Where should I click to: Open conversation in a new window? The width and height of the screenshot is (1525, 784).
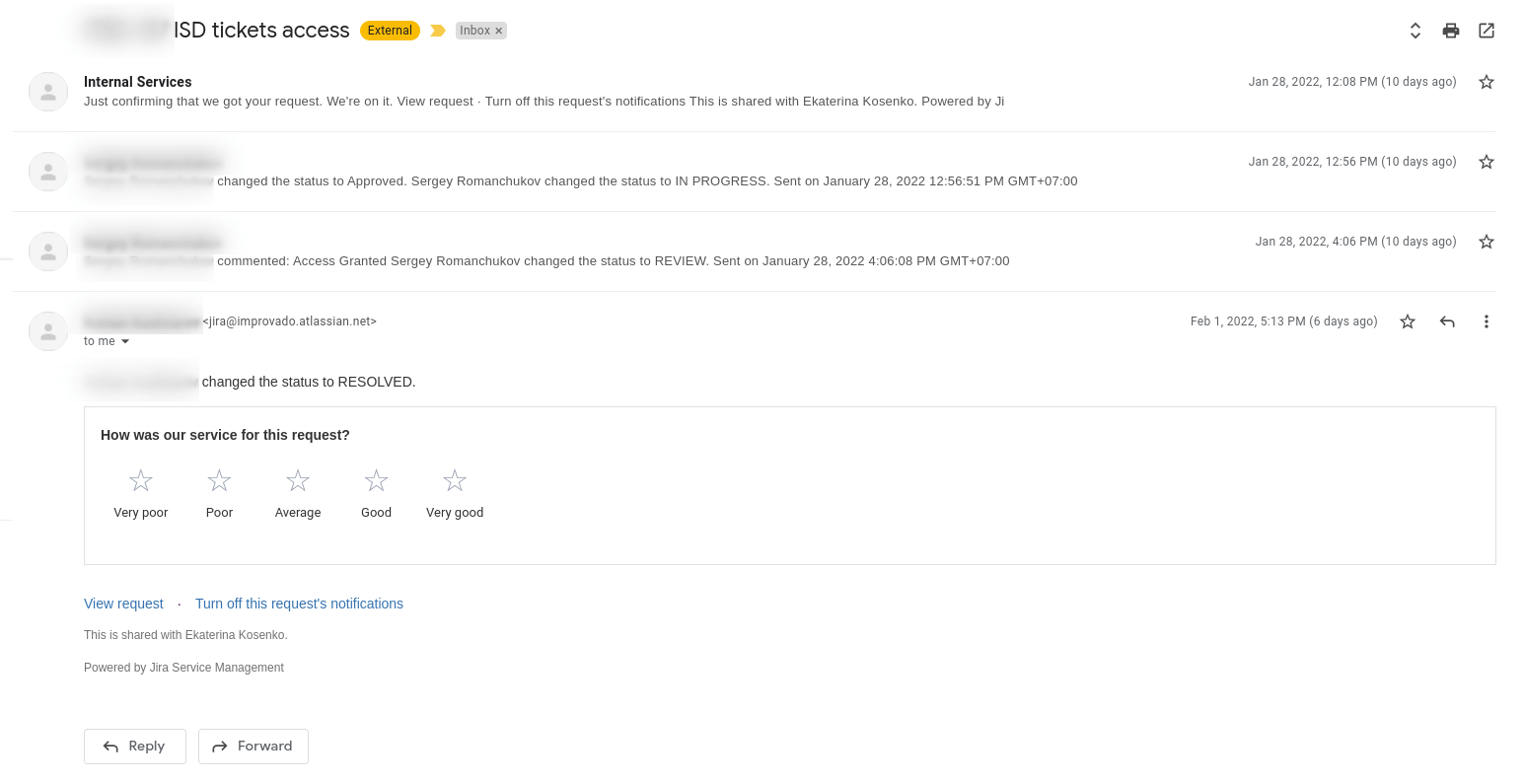tap(1486, 31)
